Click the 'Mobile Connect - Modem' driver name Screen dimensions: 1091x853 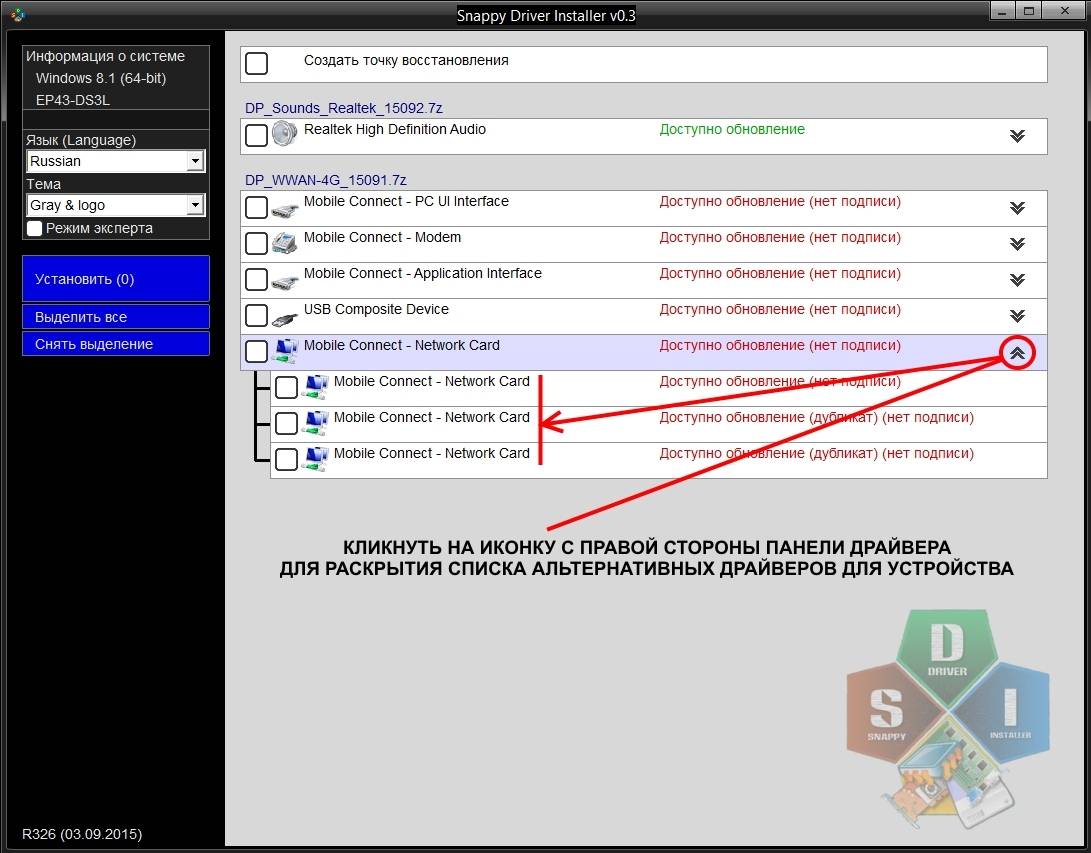[x=382, y=237]
